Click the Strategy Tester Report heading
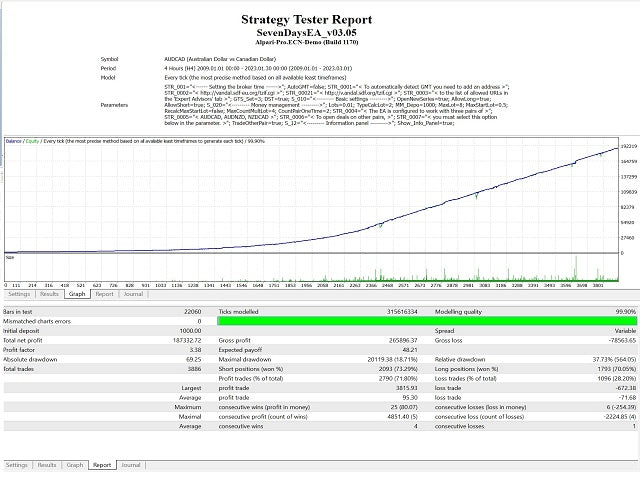Screen dimensions: 640x480 coord(320,18)
